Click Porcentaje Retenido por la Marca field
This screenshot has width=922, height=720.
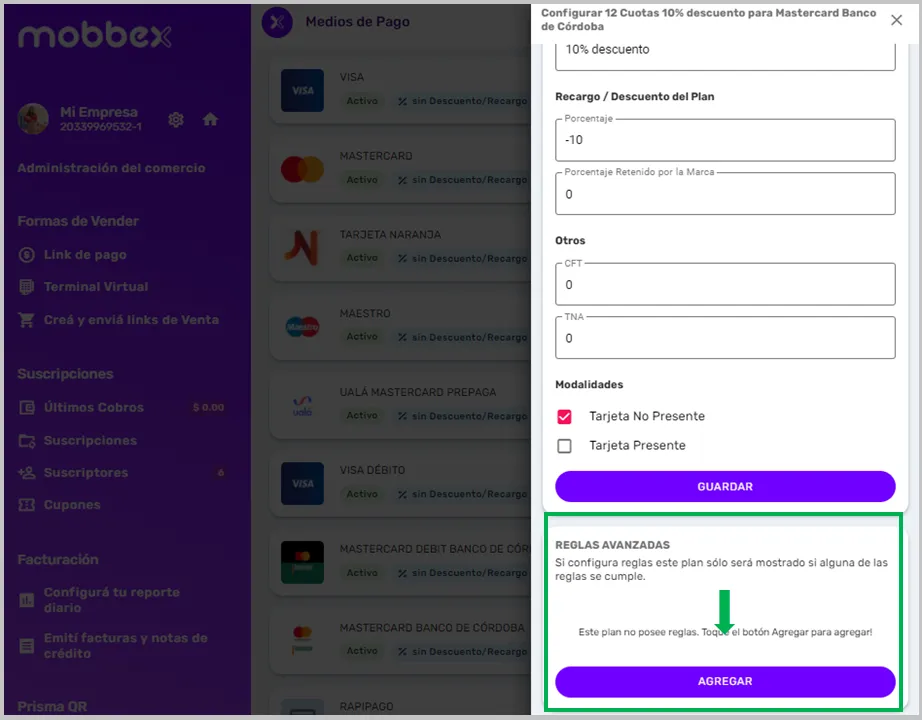pos(725,194)
